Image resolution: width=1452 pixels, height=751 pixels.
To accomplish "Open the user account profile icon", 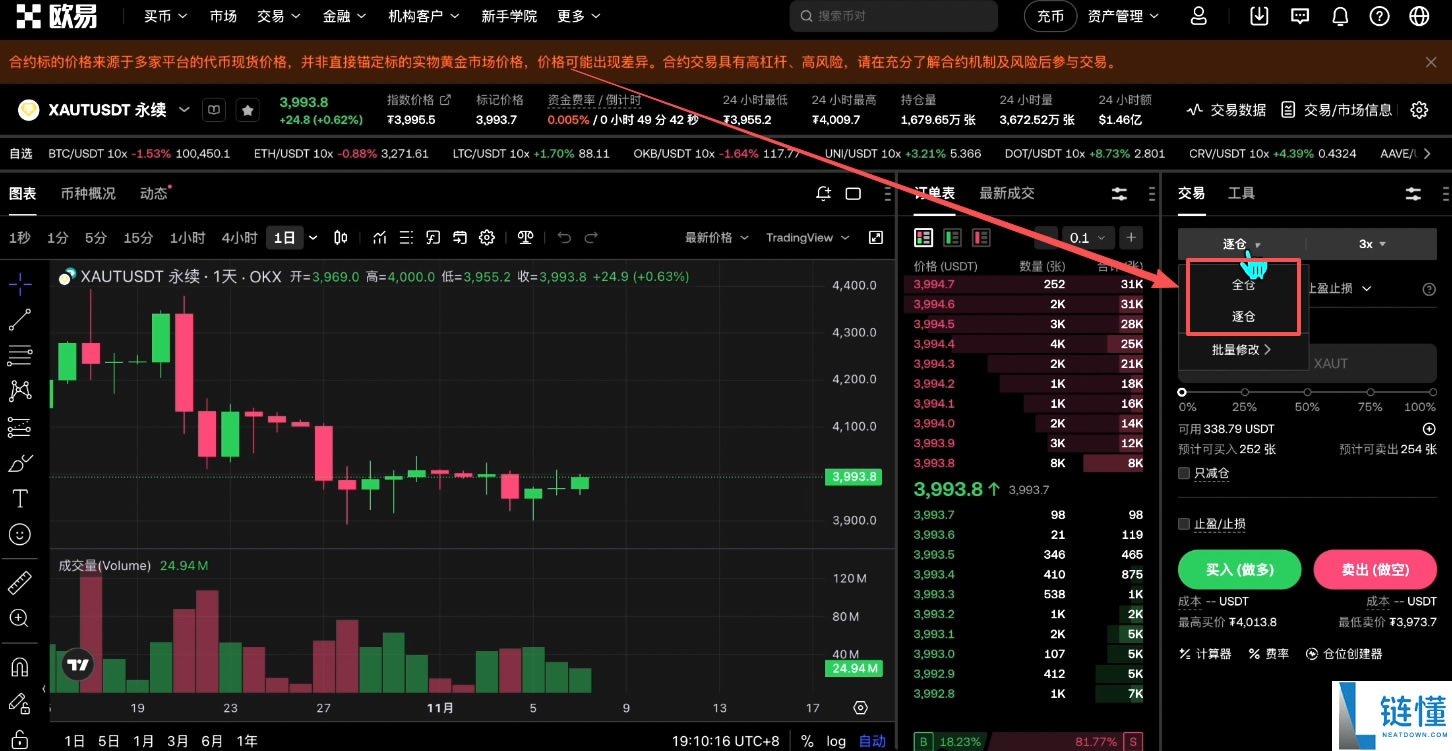I will point(1199,16).
